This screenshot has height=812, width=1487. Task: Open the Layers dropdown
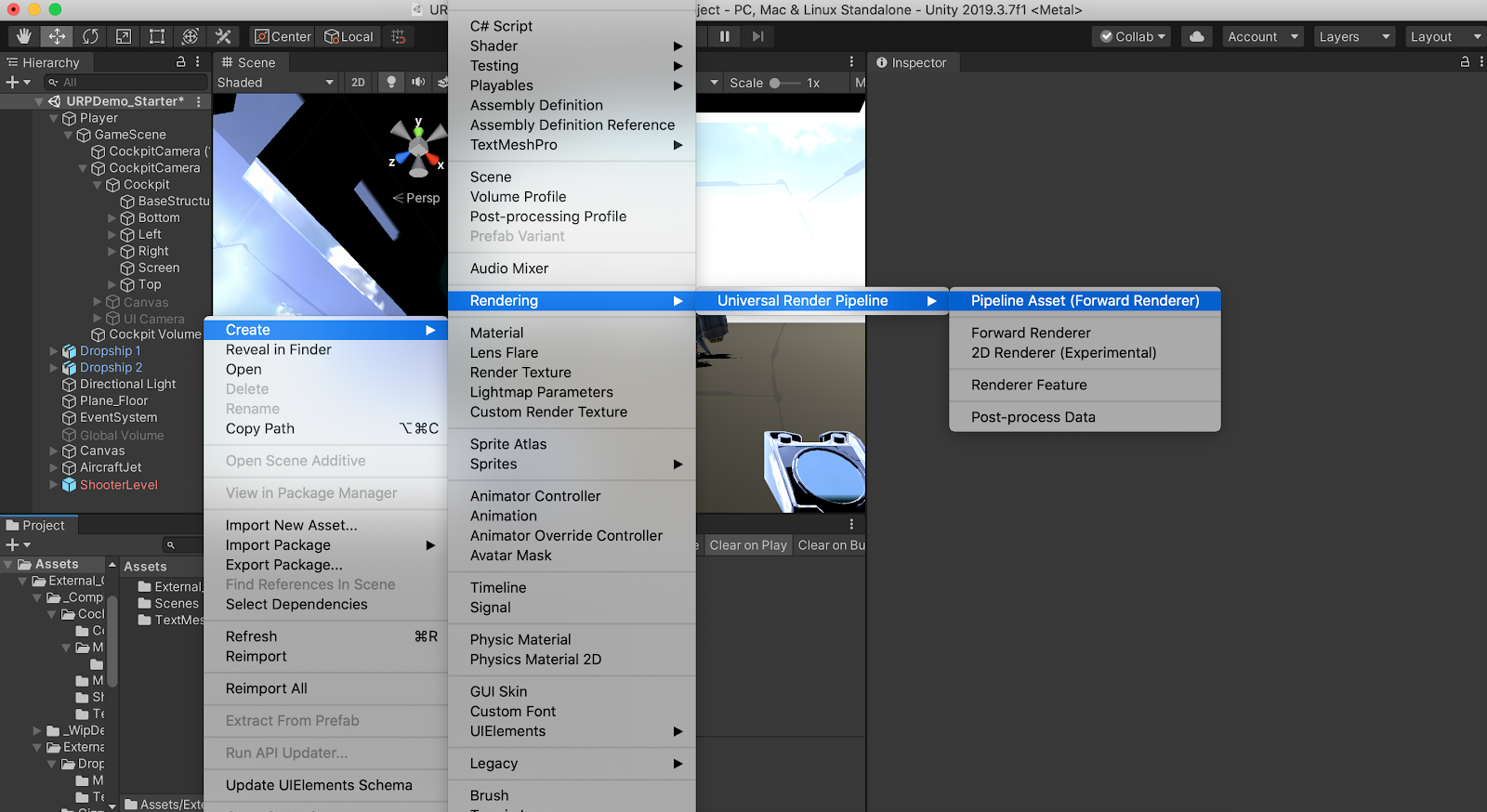point(1354,36)
